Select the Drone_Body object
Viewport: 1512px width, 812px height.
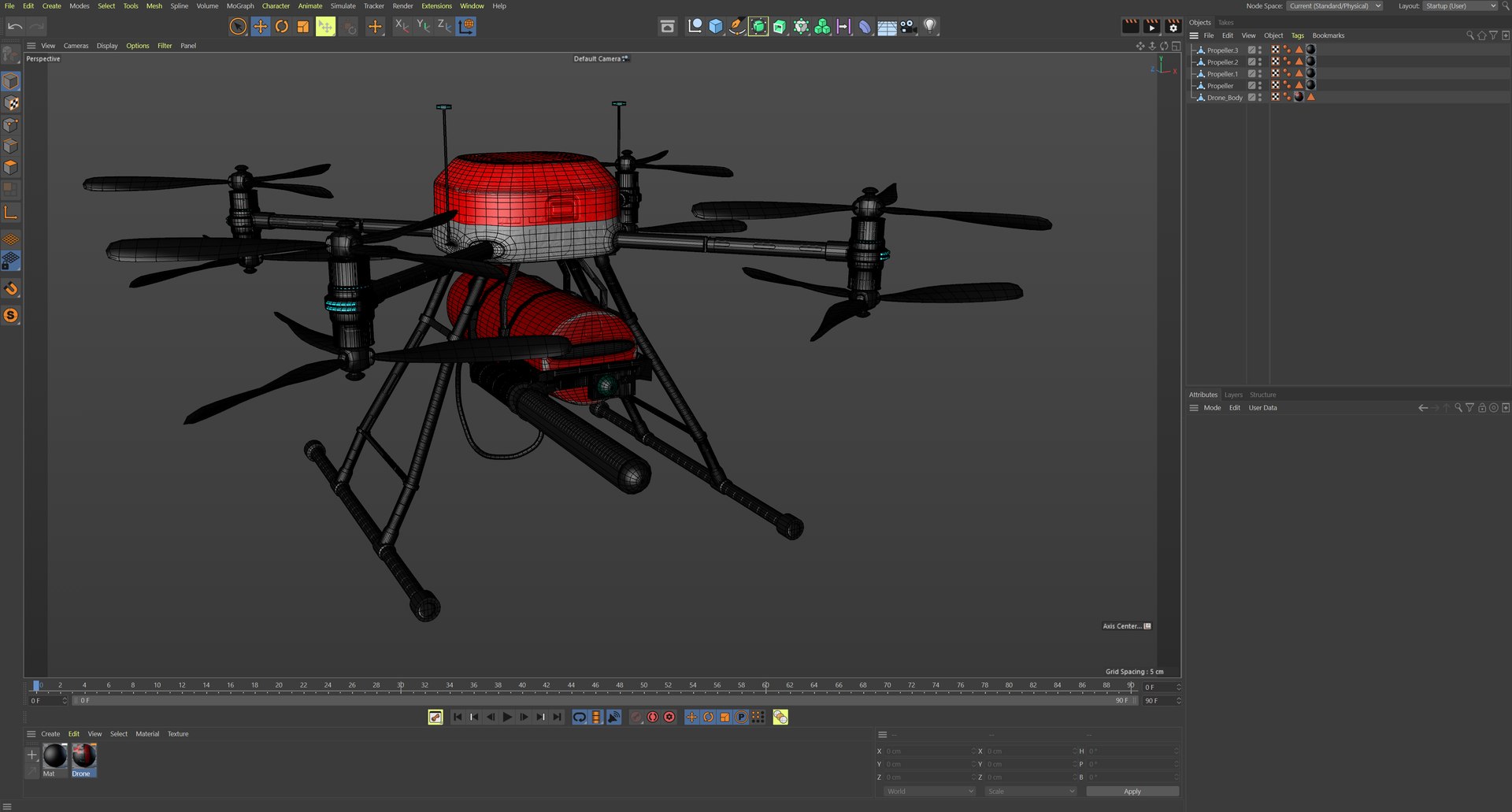pos(1225,98)
